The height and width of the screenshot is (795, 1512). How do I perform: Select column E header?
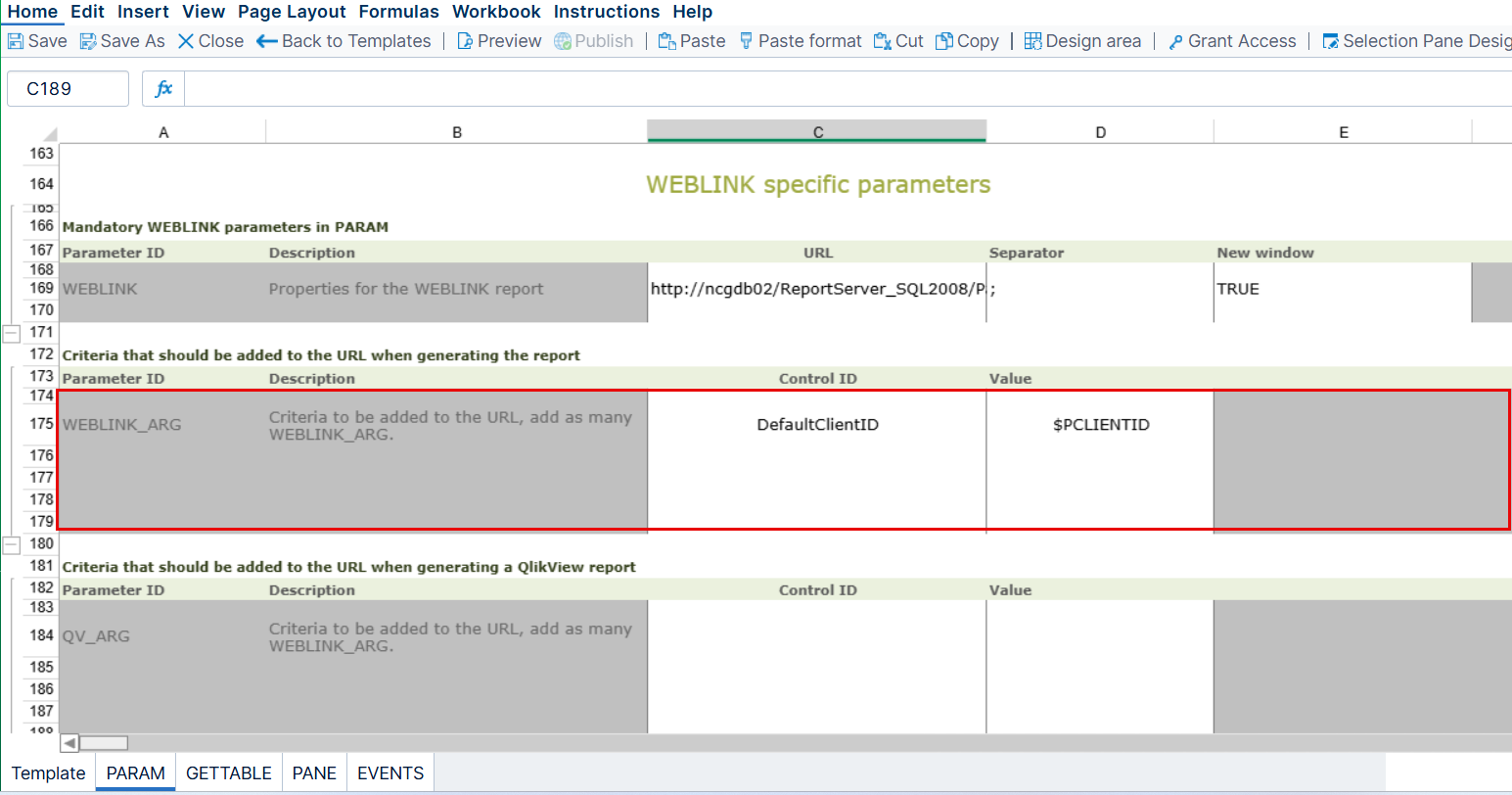(1344, 132)
